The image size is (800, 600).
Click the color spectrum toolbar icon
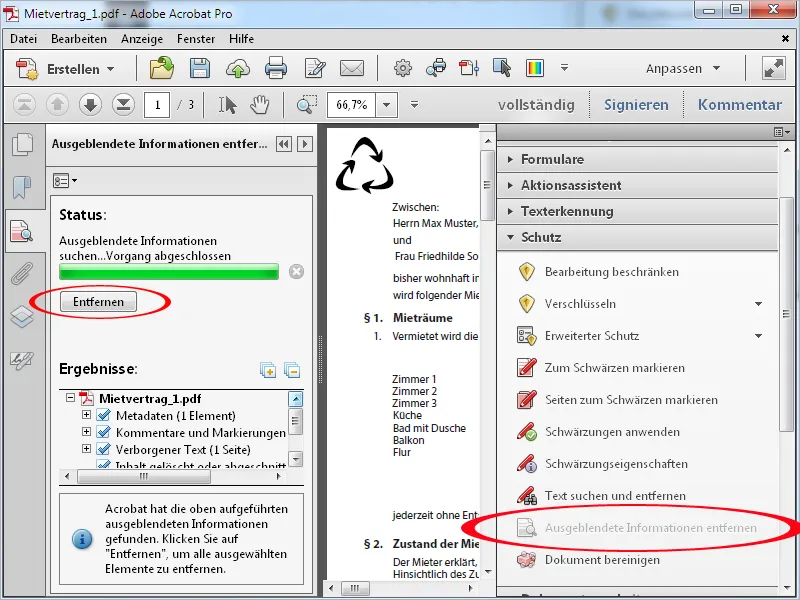pyautogui.click(x=535, y=68)
